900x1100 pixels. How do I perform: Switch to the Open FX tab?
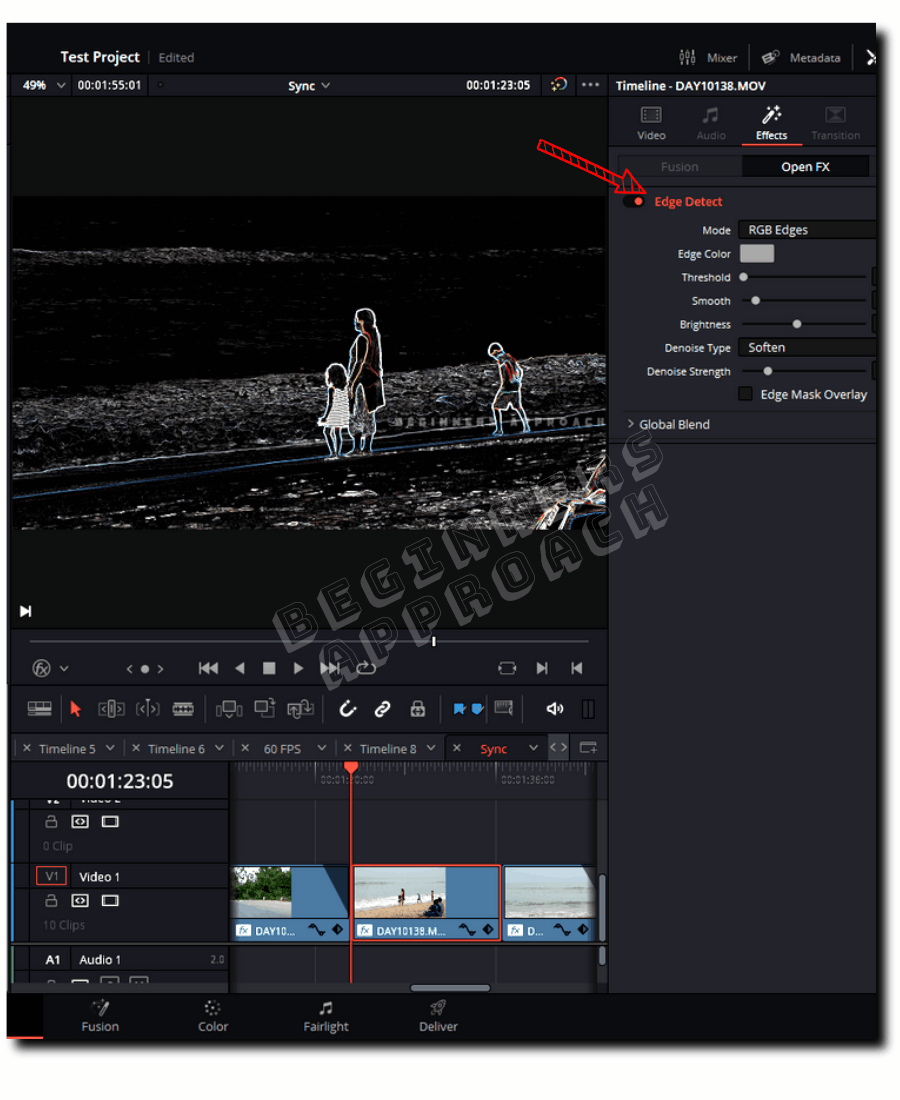click(805, 167)
